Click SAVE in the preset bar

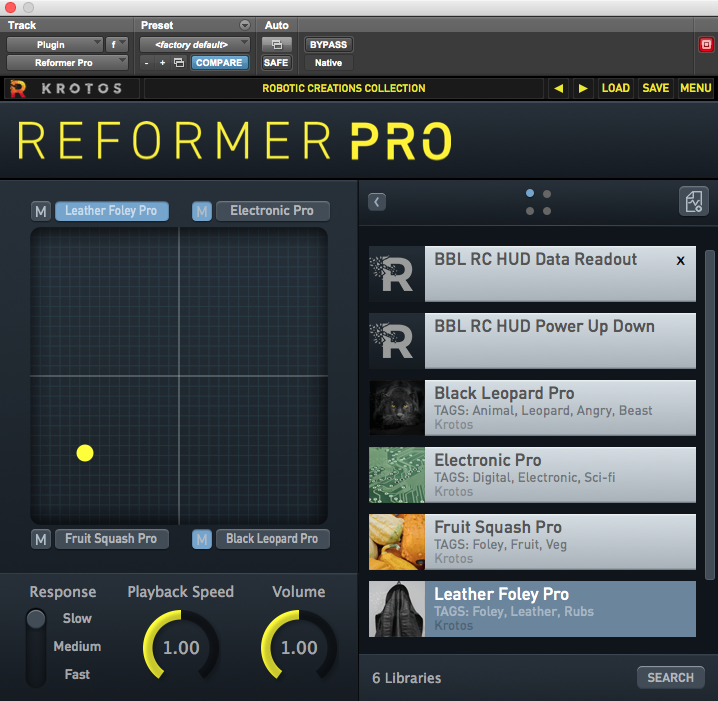click(655, 88)
